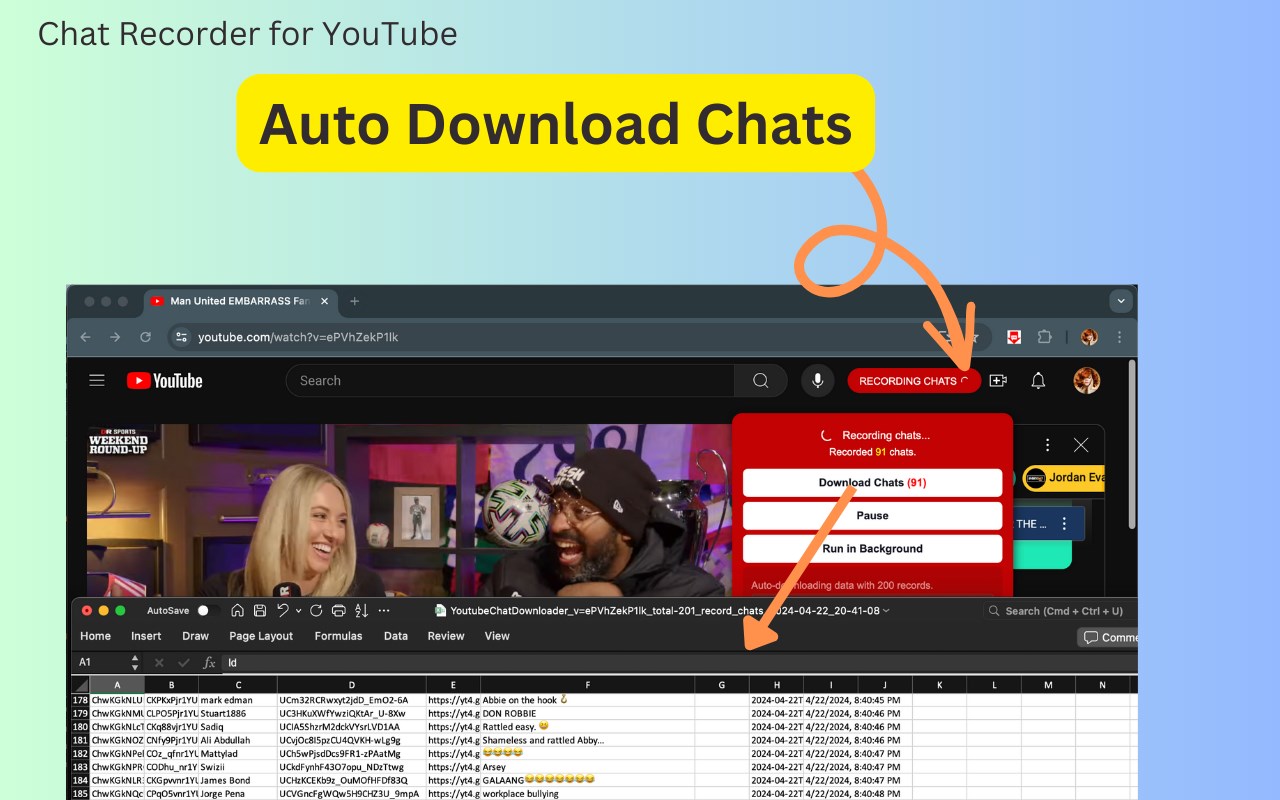Click the Excel Home icon in toolbar

tap(237, 610)
